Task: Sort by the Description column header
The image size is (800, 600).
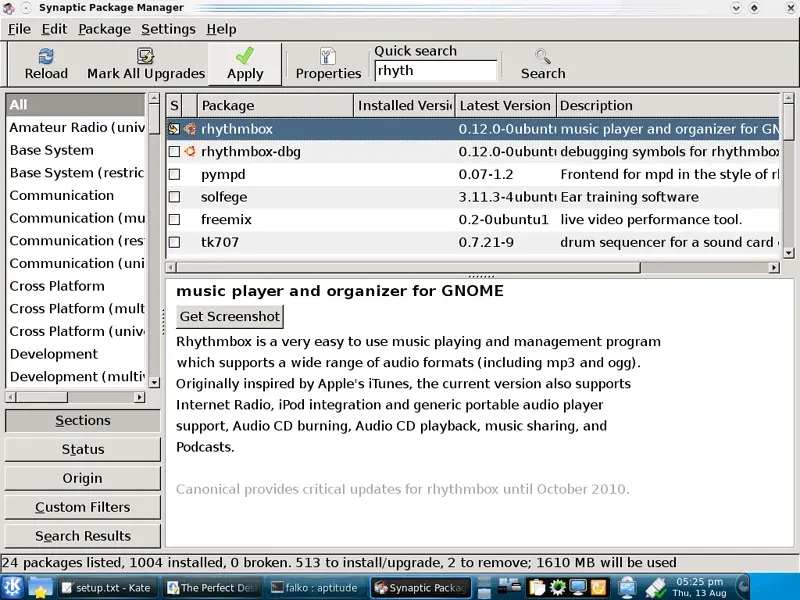Action: click(668, 106)
